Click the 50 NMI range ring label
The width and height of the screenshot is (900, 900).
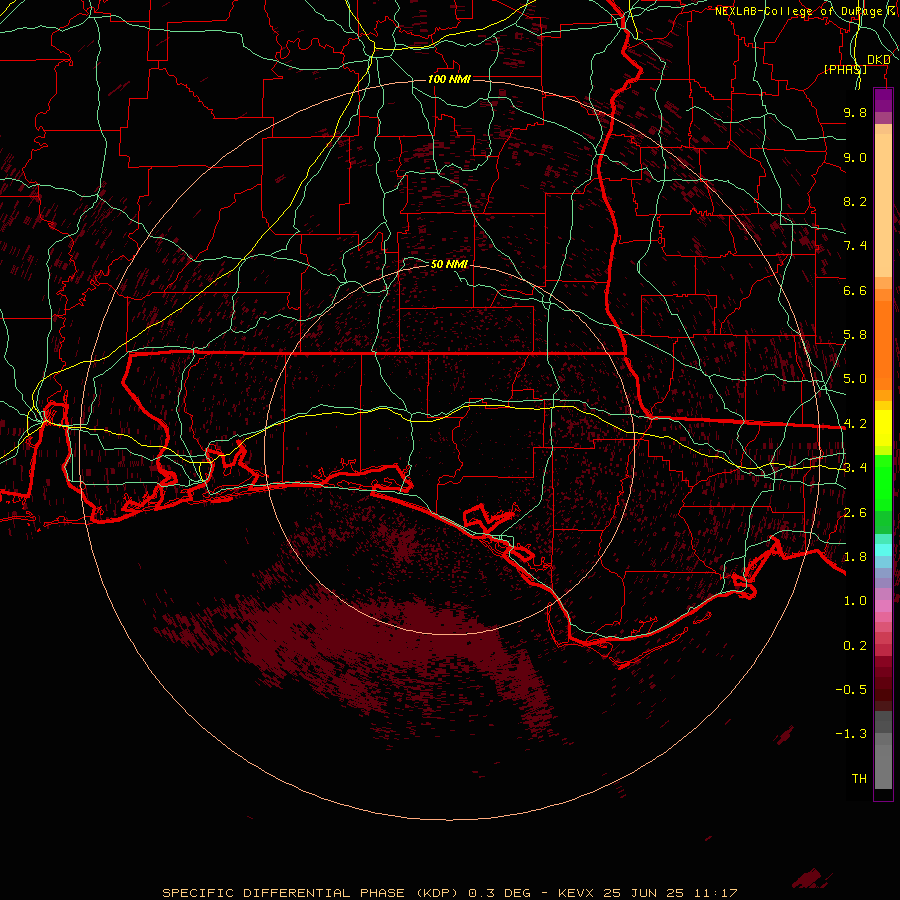(x=449, y=264)
